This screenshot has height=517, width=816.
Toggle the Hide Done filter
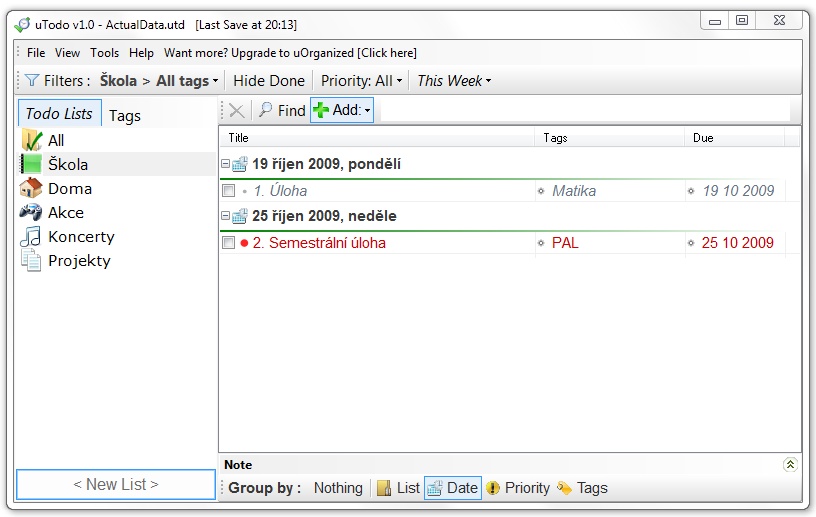point(269,81)
